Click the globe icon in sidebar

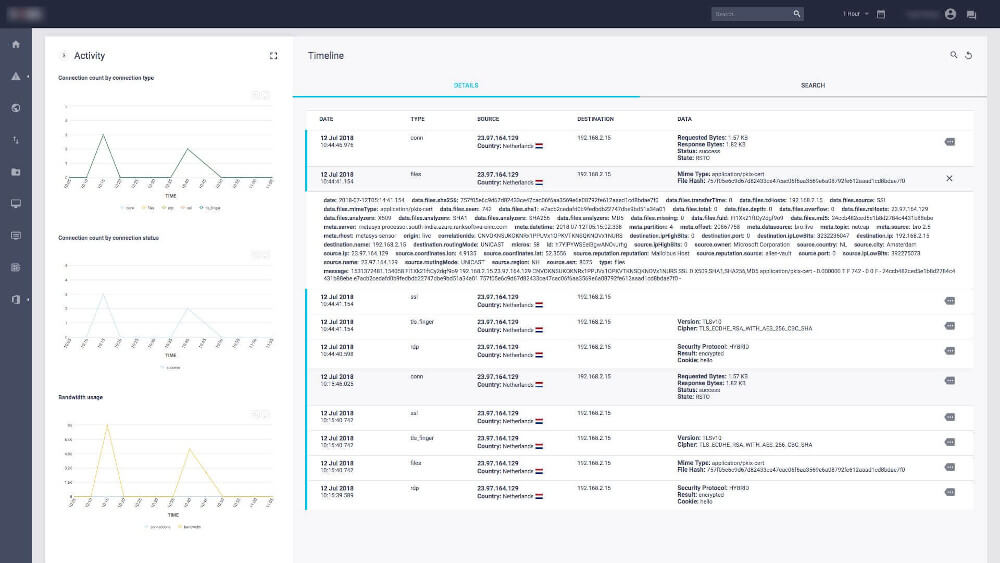(15, 108)
